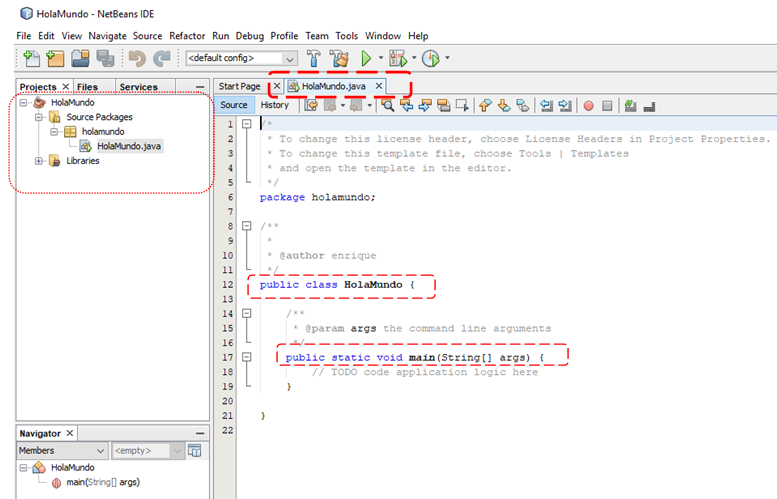Screen dimensions: 777x499
Task: Collapse the HolaMundo project node
Action: 23,103
